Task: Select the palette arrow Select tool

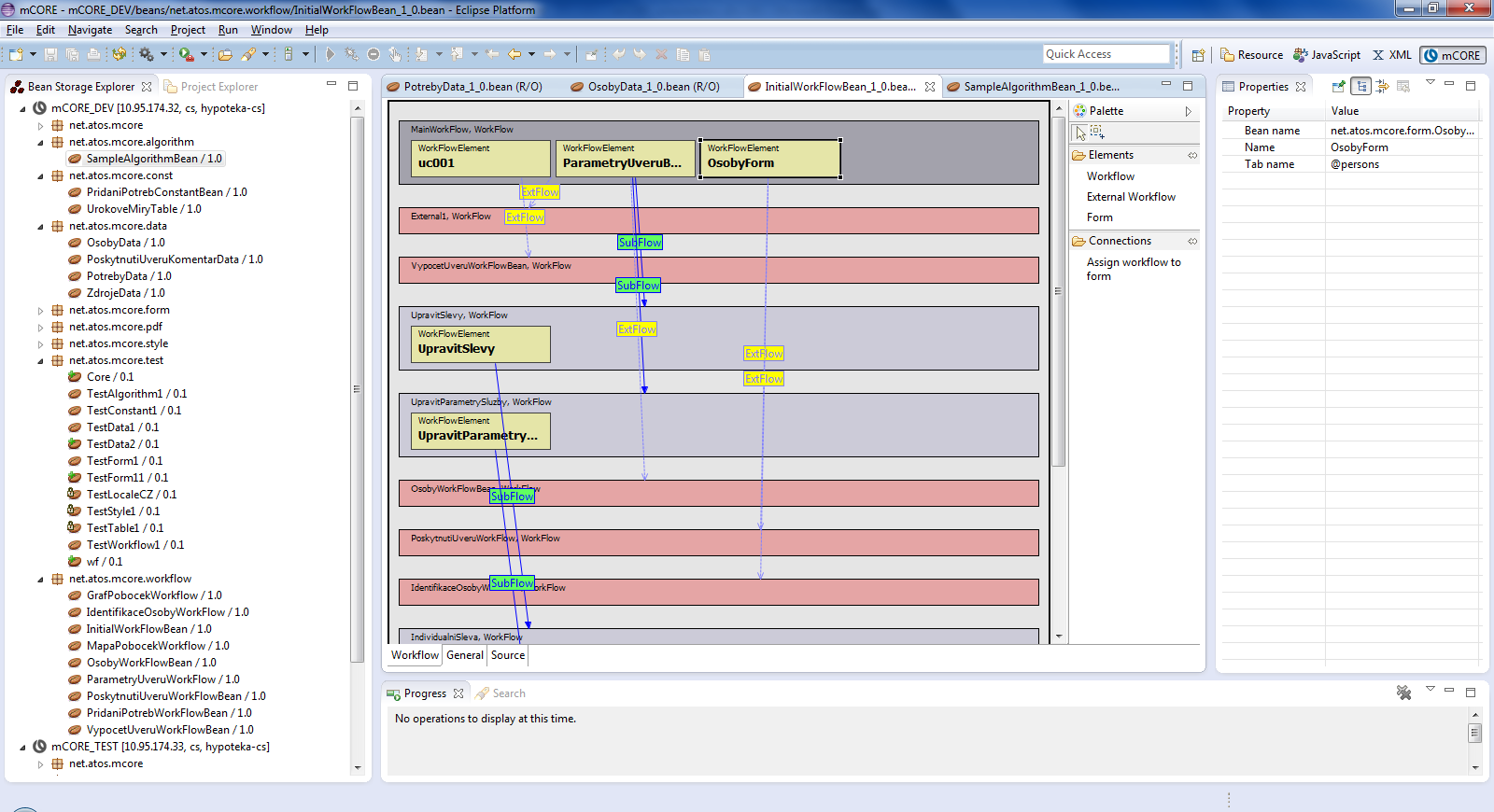Action: (1080, 133)
